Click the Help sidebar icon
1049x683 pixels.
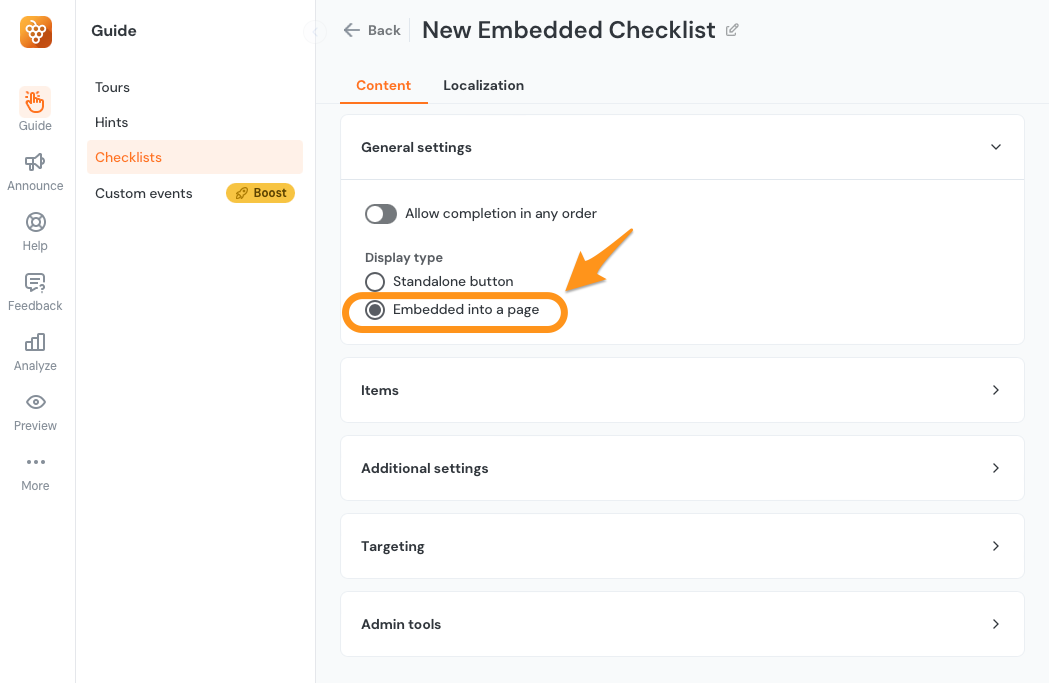pos(34,228)
